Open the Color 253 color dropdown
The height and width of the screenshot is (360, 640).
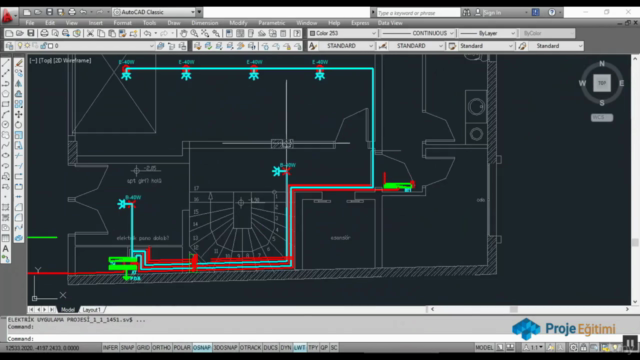click(343, 33)
